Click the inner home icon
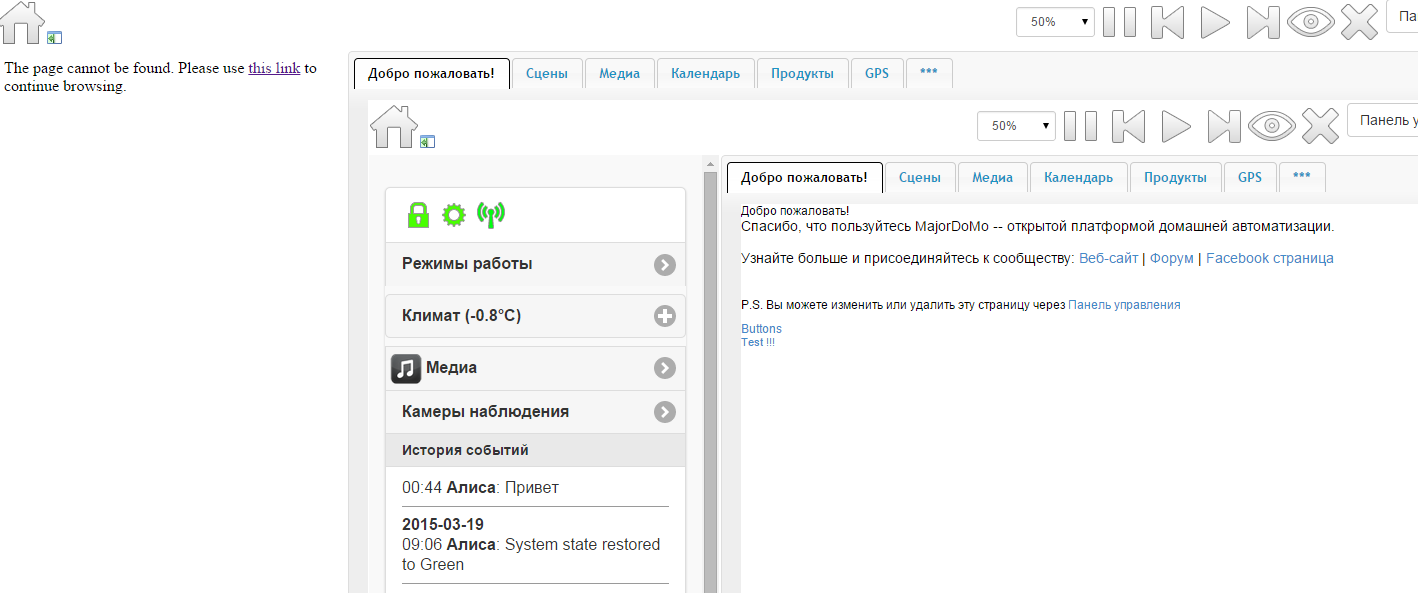This screenshot has width=1418, height=593. point(393,127)
